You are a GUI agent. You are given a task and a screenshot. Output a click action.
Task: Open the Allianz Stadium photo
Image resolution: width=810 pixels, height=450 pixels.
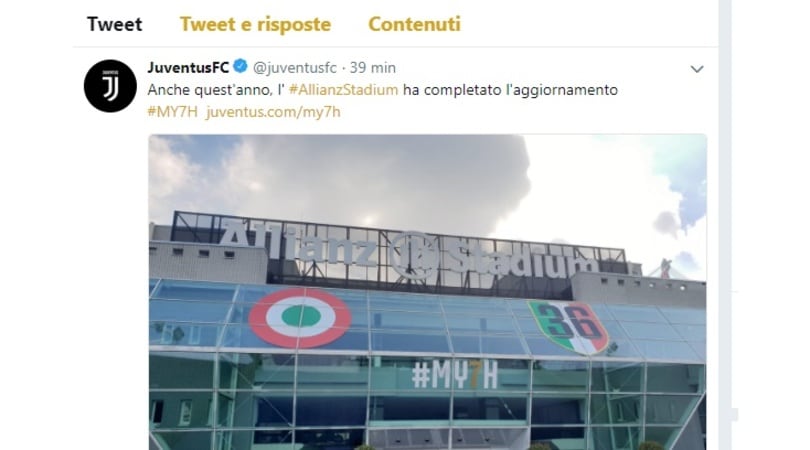428,292
